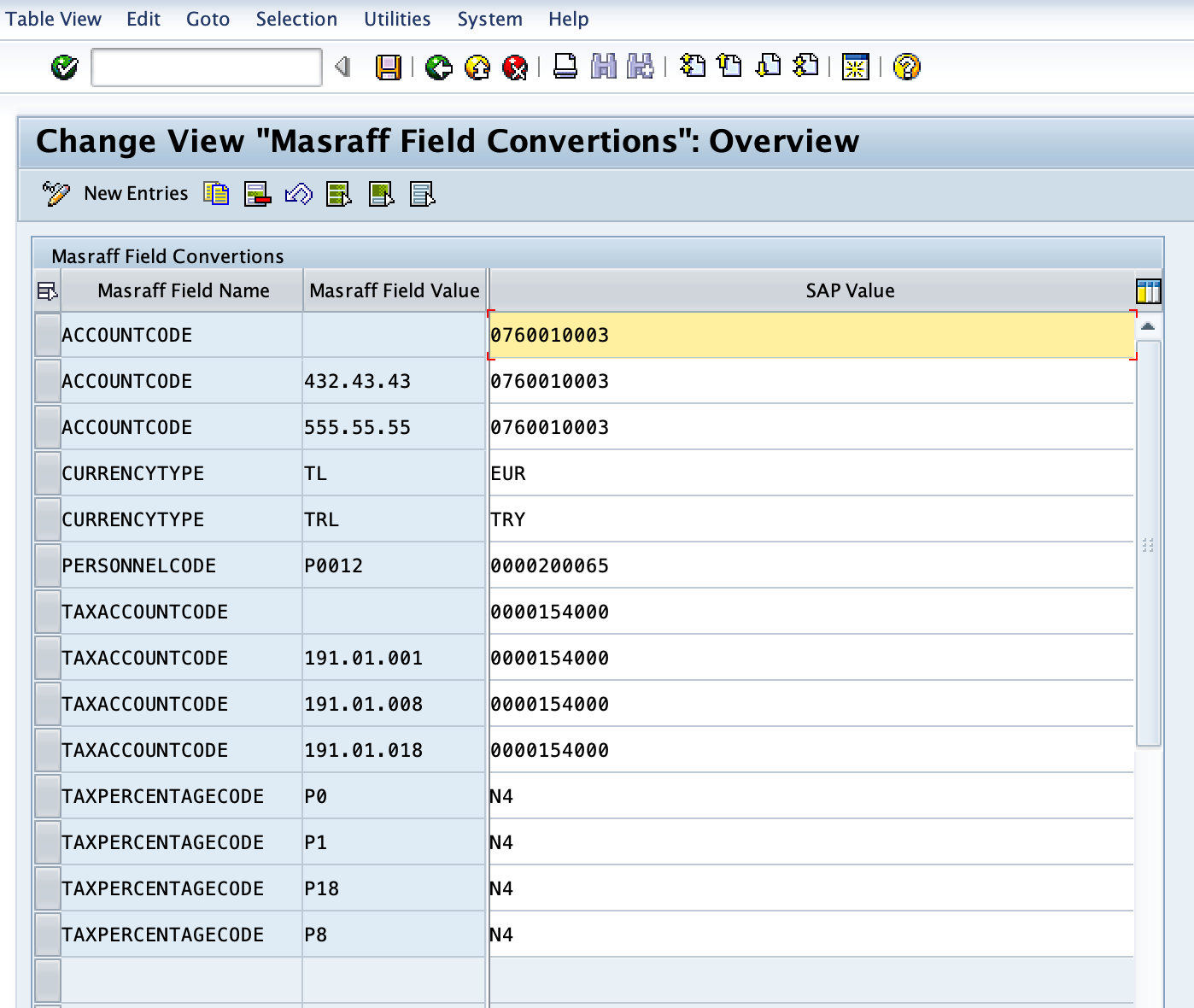Click the yellow Exit icon
This screenshot has width=1194, height=1008.
(477, 67)
